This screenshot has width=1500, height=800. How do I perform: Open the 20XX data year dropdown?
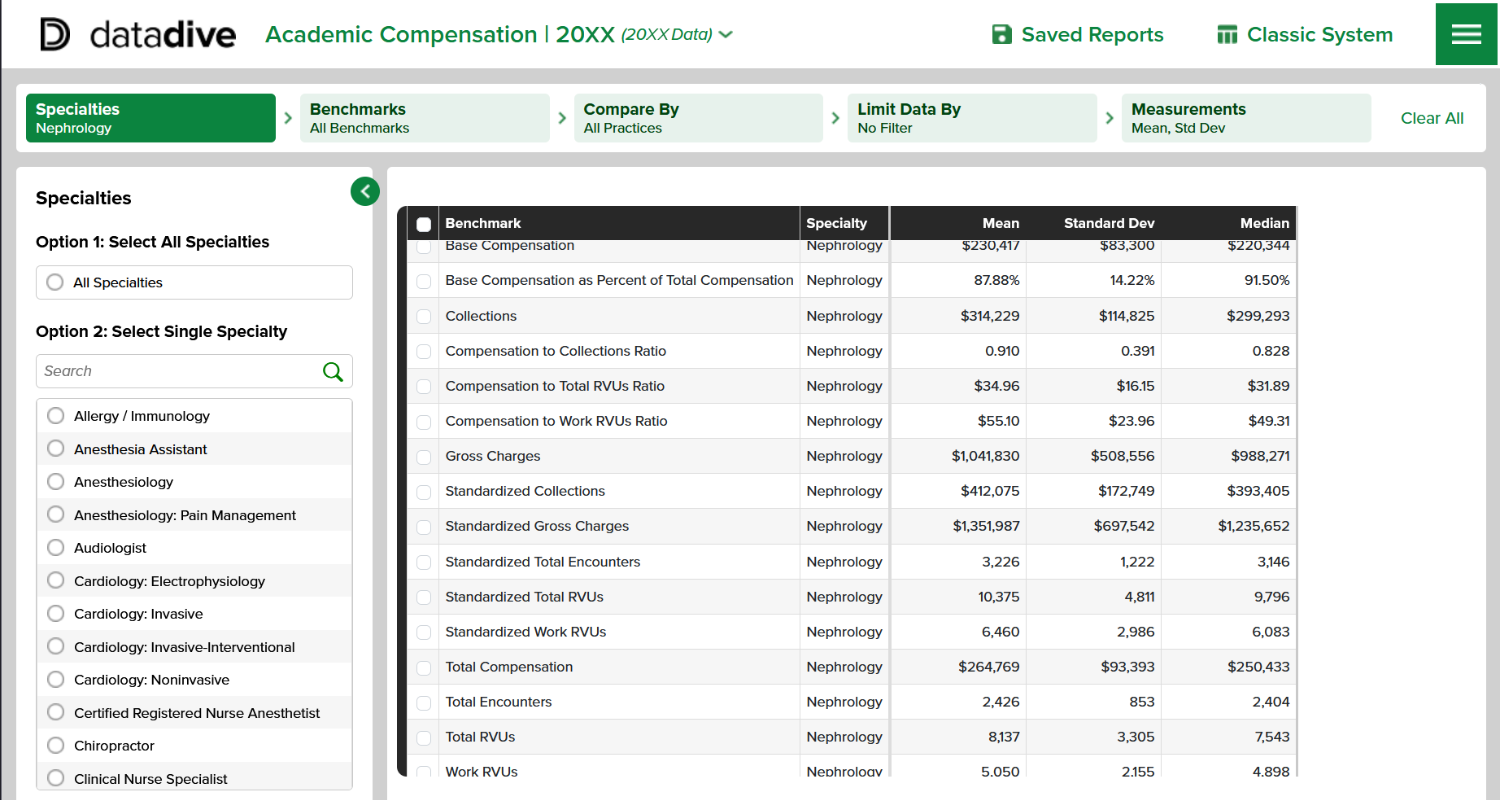(725, 35)
